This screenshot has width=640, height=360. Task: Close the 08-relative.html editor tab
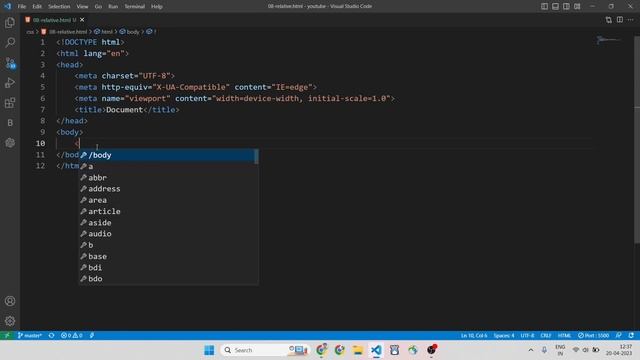[x=82, y=20]
